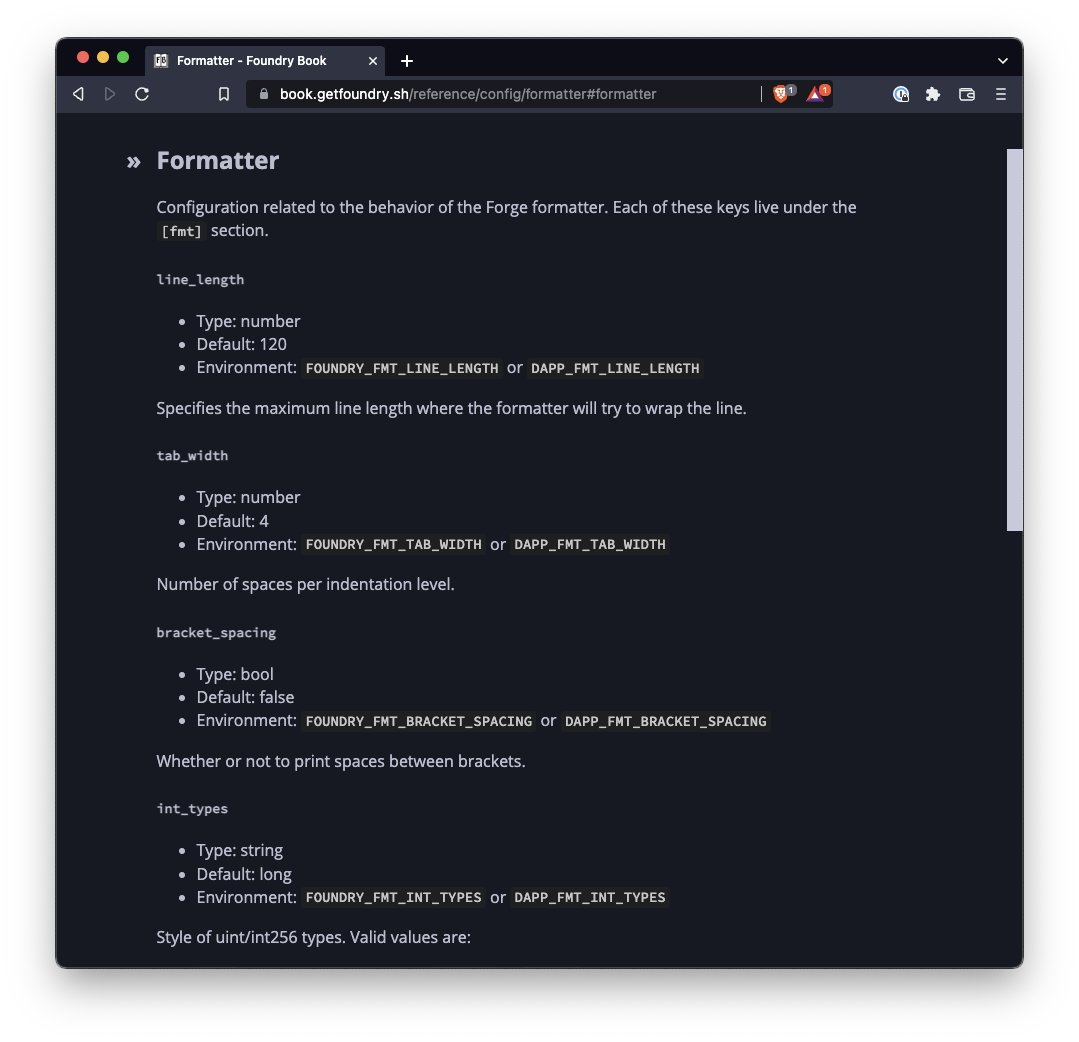1079x1042 pixels.
Task: Click DAPP_FMT_TAB_WIDTH code text
Action: pyautogui.click(x=590, y=544)
